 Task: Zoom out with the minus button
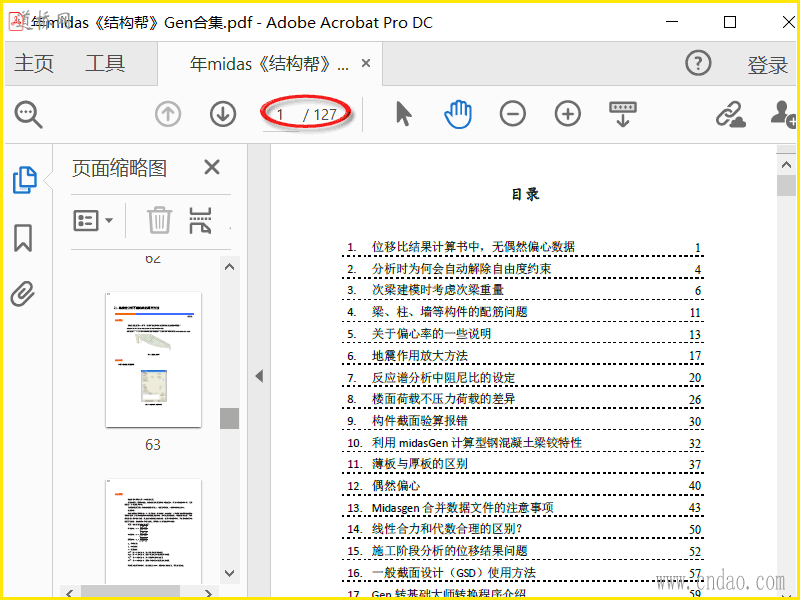tap(513, 114)
